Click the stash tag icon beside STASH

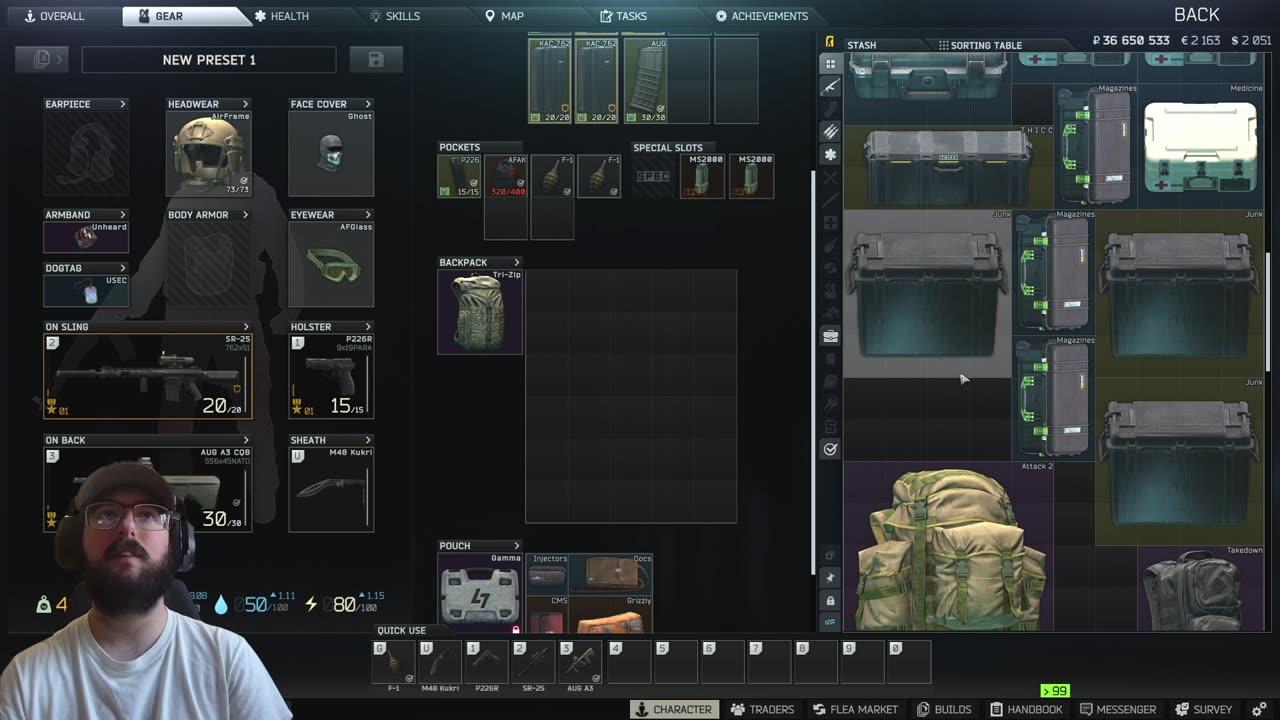(829, 41)
